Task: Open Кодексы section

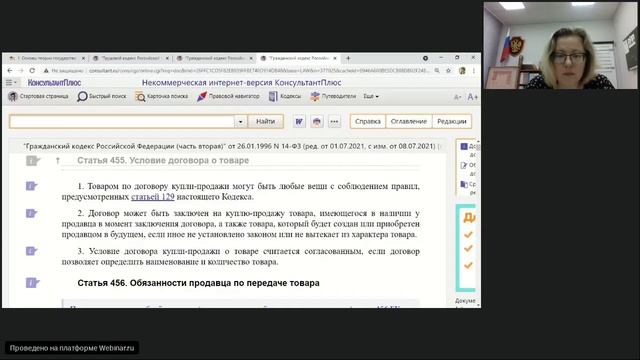Action: [285, 96]
